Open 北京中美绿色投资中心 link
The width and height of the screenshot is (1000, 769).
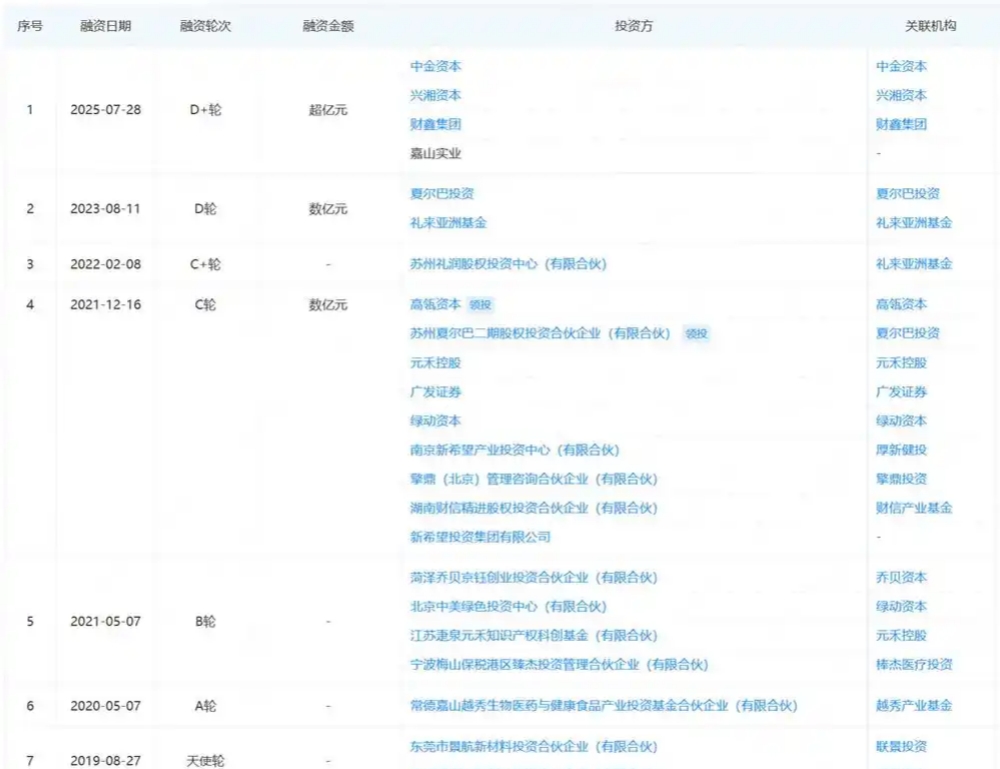(508, 606)
